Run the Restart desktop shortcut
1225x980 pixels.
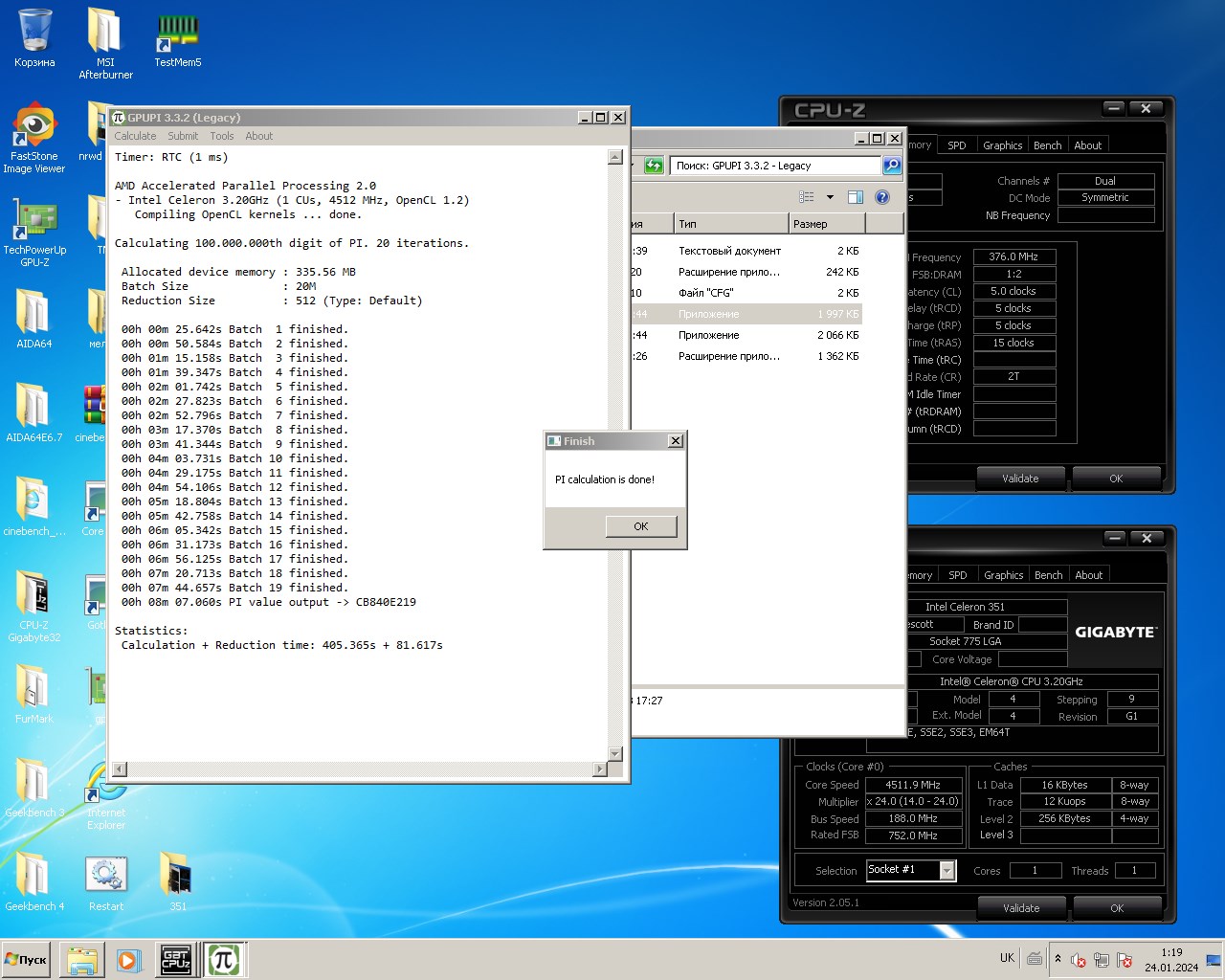[x=105, y=882]
